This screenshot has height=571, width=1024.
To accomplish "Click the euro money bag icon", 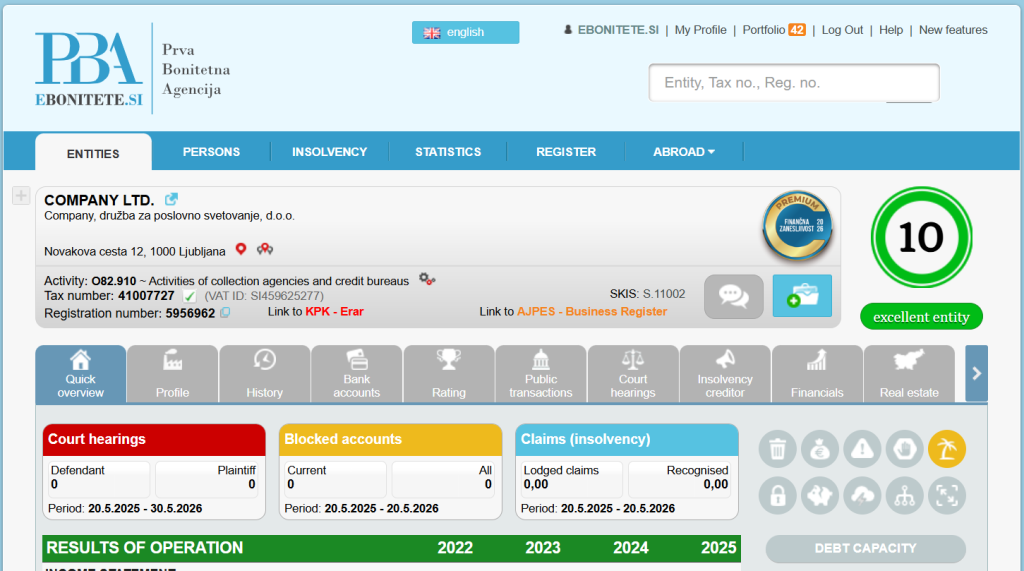I will (820, 449).
